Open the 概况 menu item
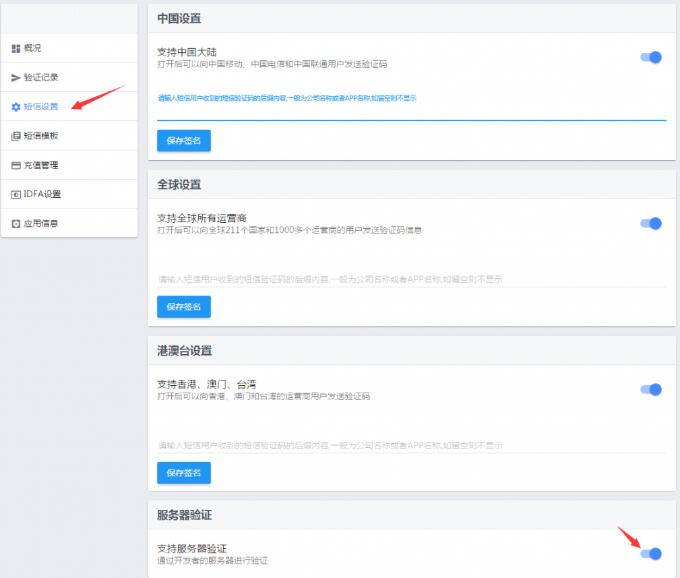Viewport: 680px width, 578px height. (x=69, y=48)
